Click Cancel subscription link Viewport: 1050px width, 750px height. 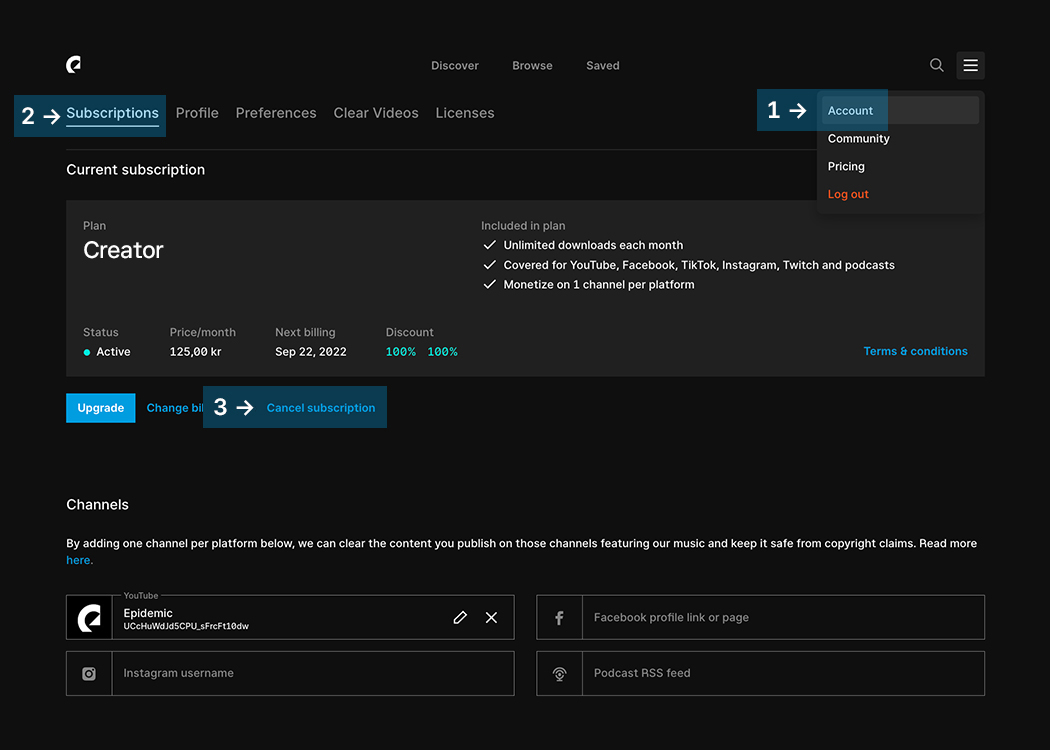click(x=321, y=408)
